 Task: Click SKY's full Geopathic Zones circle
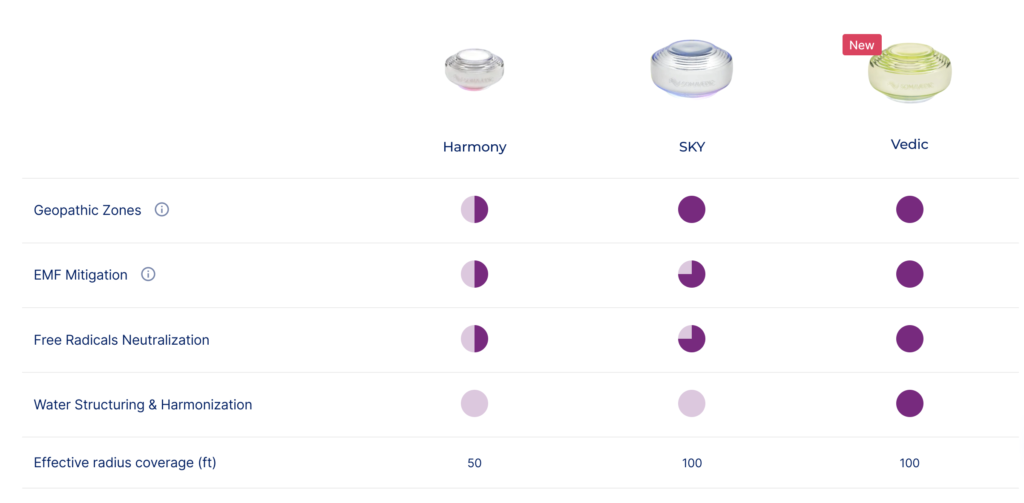tap(692, 210)
